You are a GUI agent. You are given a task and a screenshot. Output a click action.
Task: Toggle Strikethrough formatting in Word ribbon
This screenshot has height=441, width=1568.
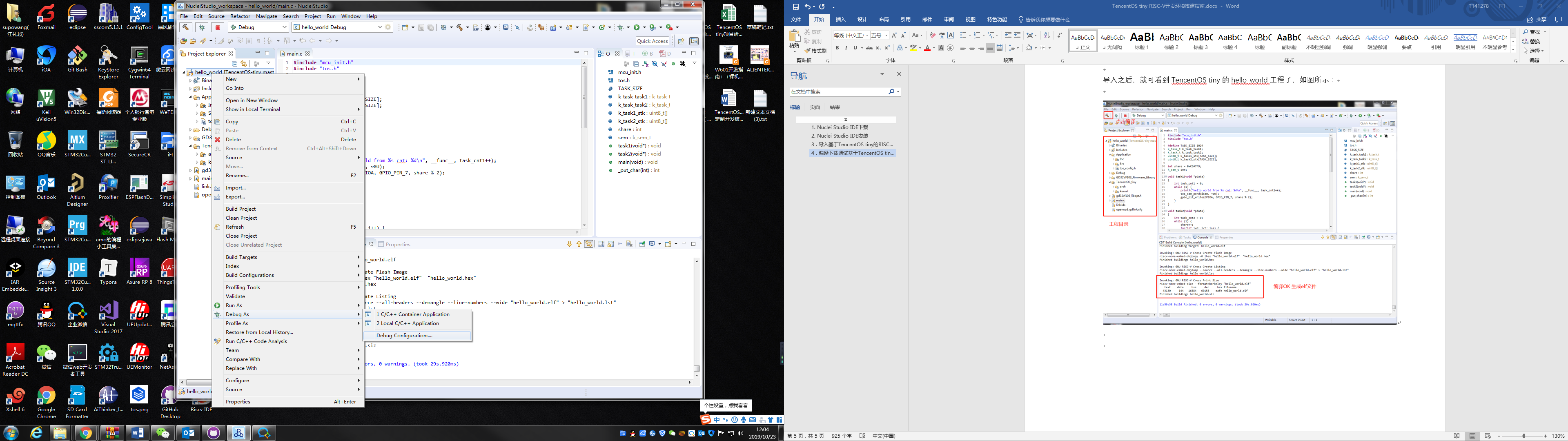[870, 47]
